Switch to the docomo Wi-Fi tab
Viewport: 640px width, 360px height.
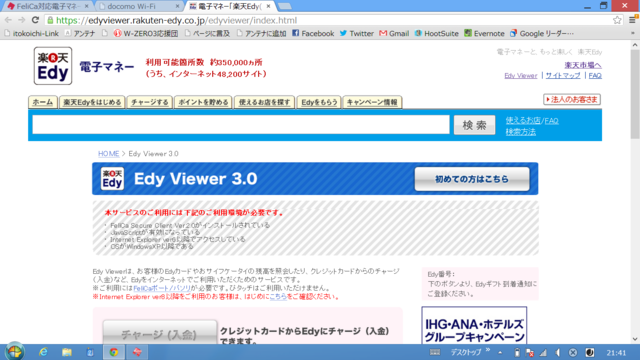tap(139, 6)
